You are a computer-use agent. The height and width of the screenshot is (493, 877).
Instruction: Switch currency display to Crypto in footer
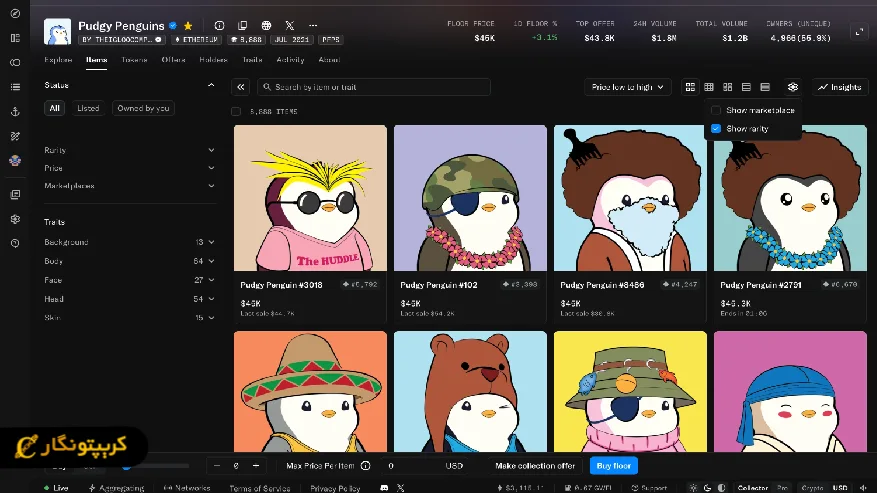[813, 488]
